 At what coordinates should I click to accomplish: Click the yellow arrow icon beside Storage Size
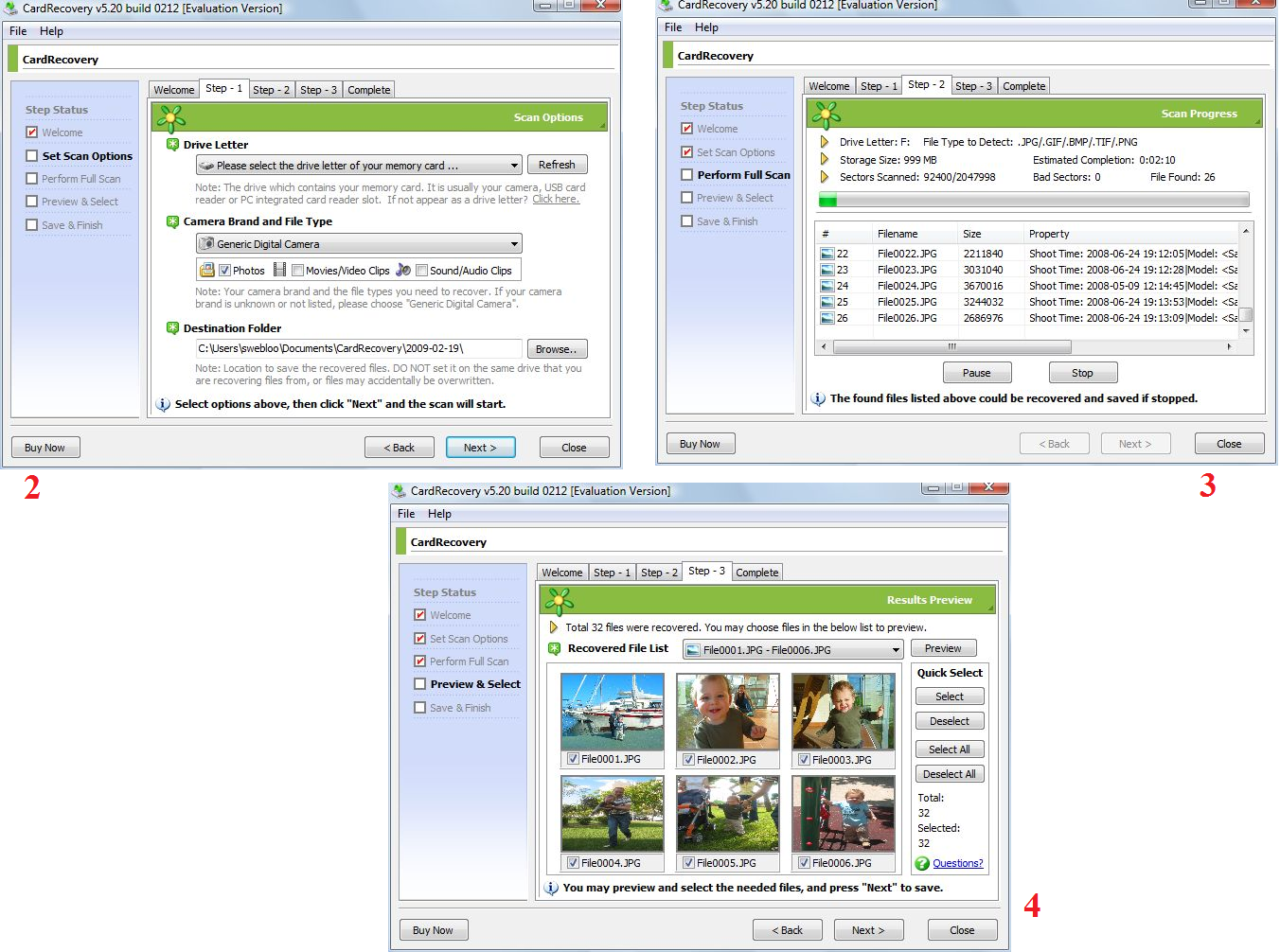point(825,160)
